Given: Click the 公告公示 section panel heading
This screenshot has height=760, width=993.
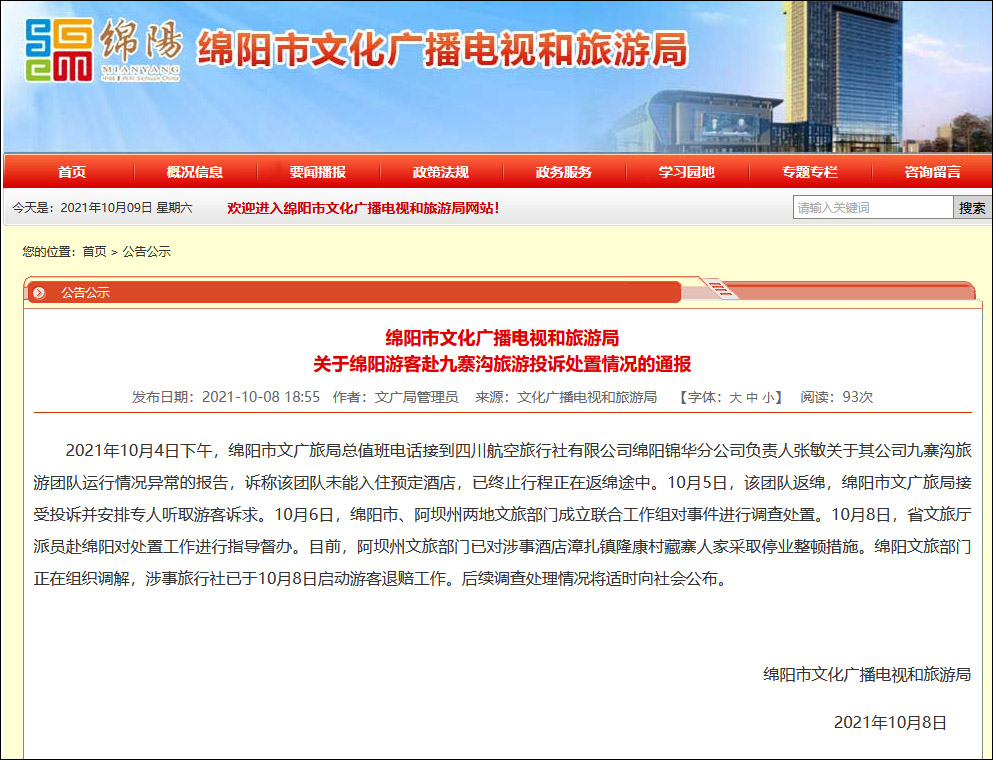Looking at the screenshot, I should 85,293.
